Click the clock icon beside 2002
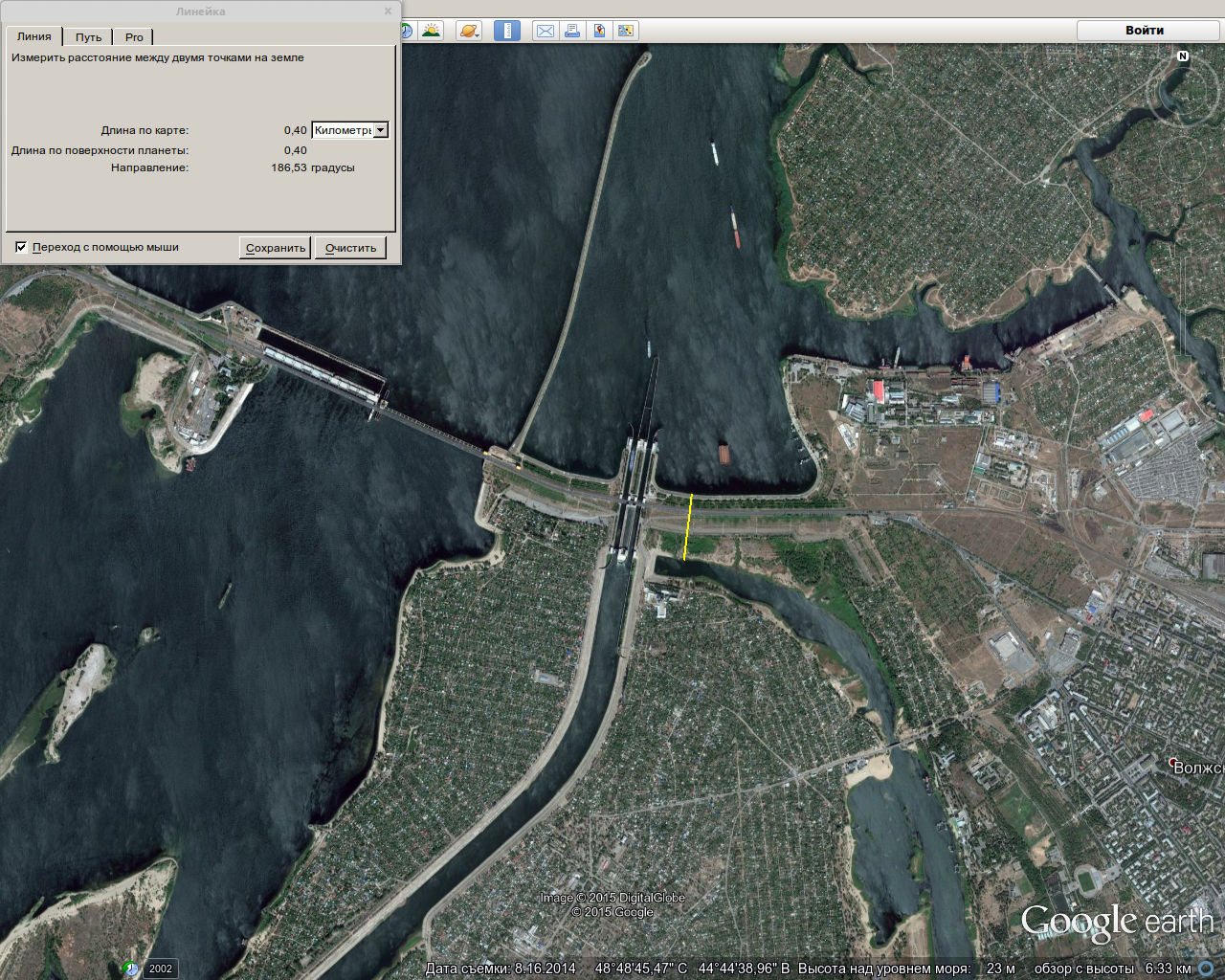This screenshot has width=1225, height=980. tap(131, 969)
